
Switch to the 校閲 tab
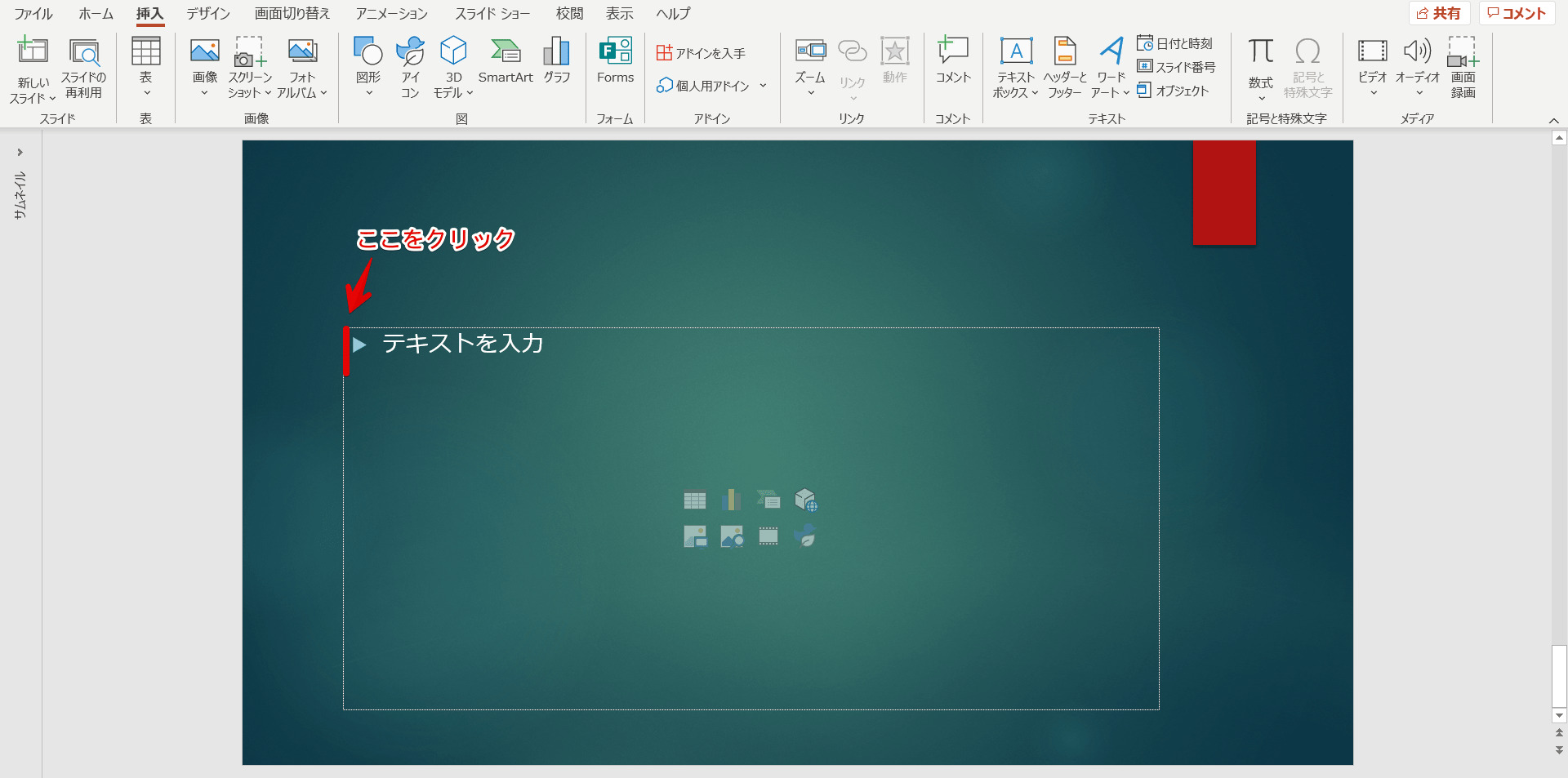tap(570, 14)
